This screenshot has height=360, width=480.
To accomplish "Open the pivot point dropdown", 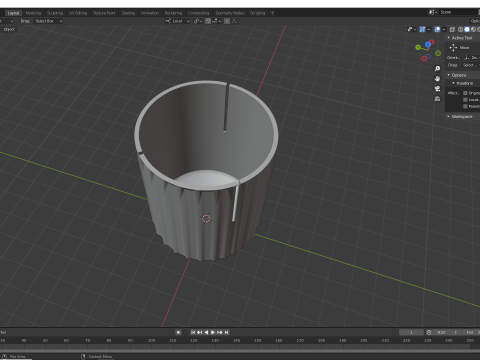I will coord(198,21).
